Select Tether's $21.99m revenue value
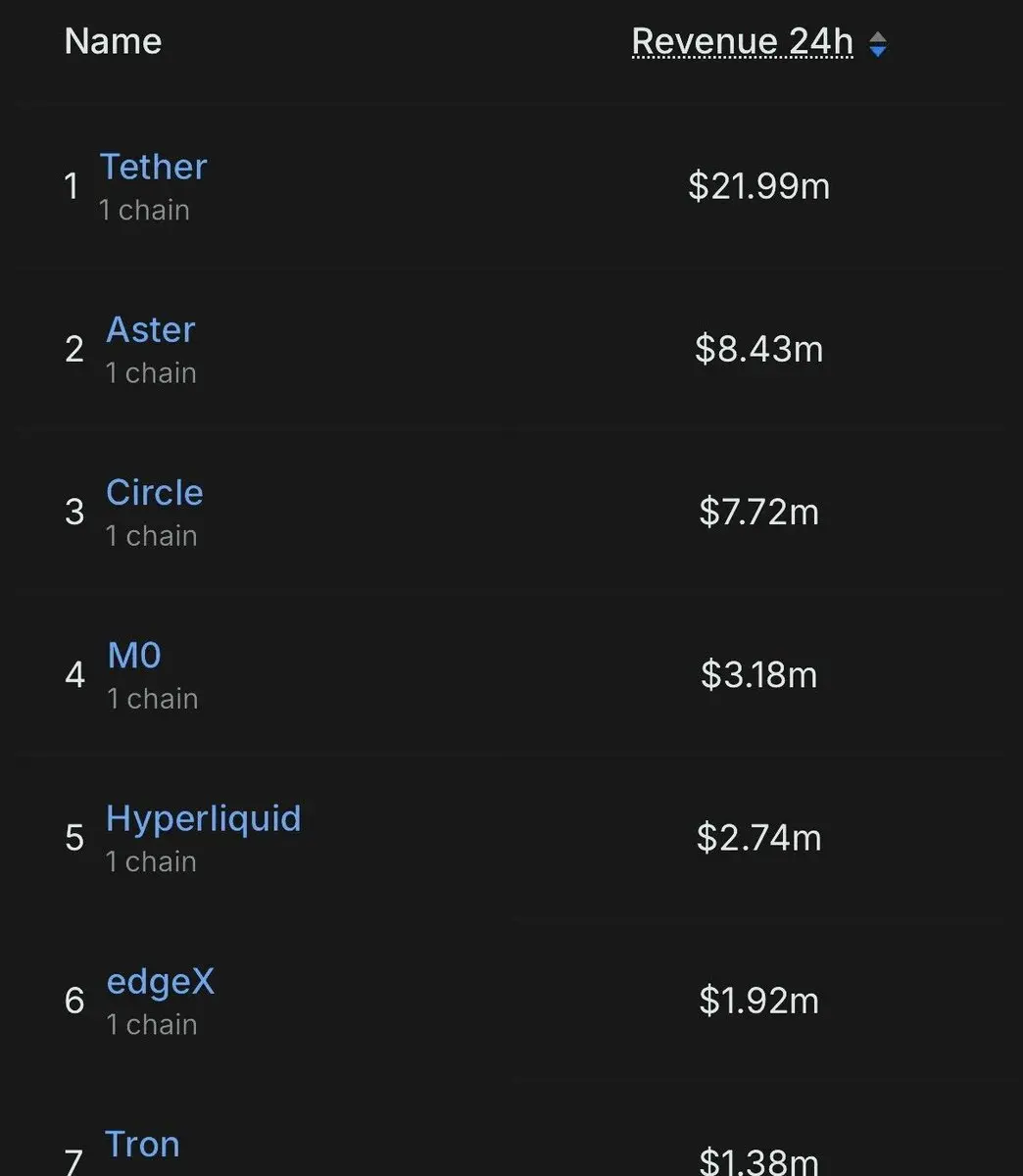 coord(758,186)
